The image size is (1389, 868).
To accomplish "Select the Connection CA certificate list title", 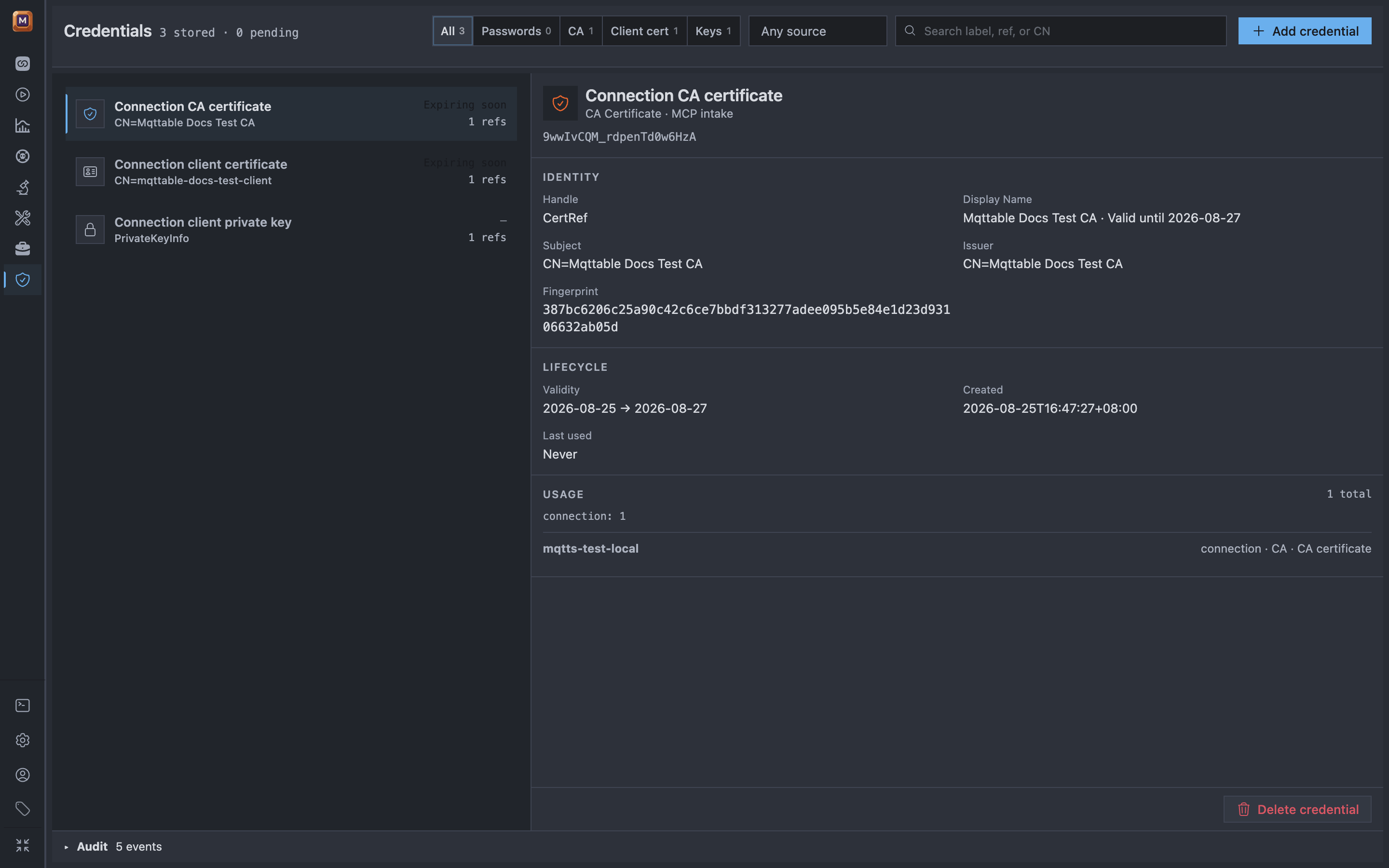I will [x=193, y=106].
